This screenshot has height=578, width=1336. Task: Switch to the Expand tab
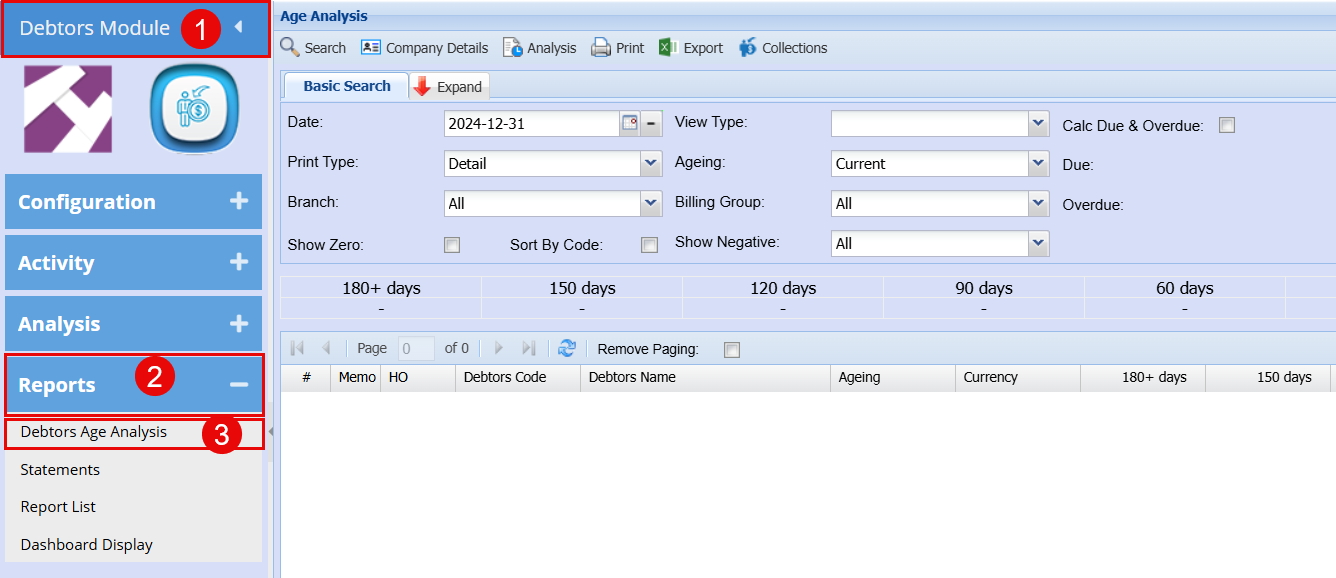pos(449,87)
